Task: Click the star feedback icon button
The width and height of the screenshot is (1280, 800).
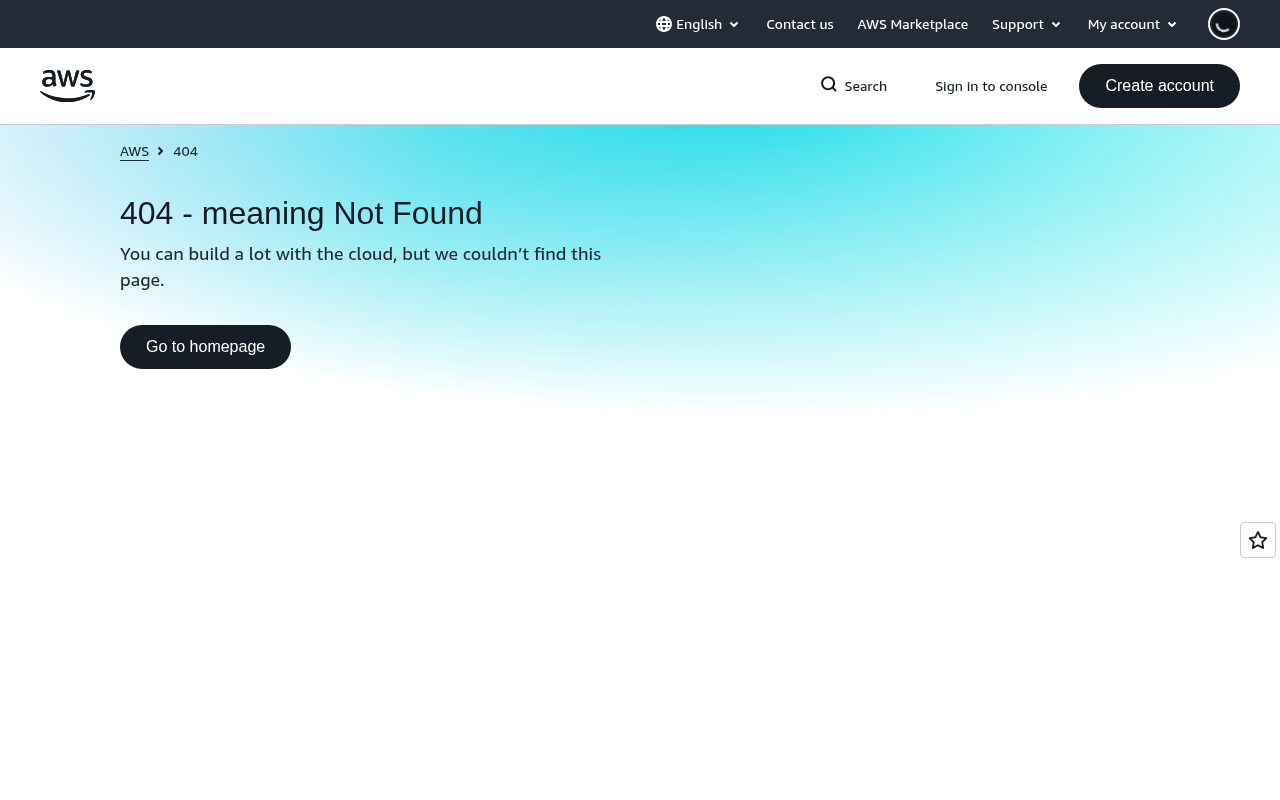Action: pyautogui.click(x=1258, y=540)
